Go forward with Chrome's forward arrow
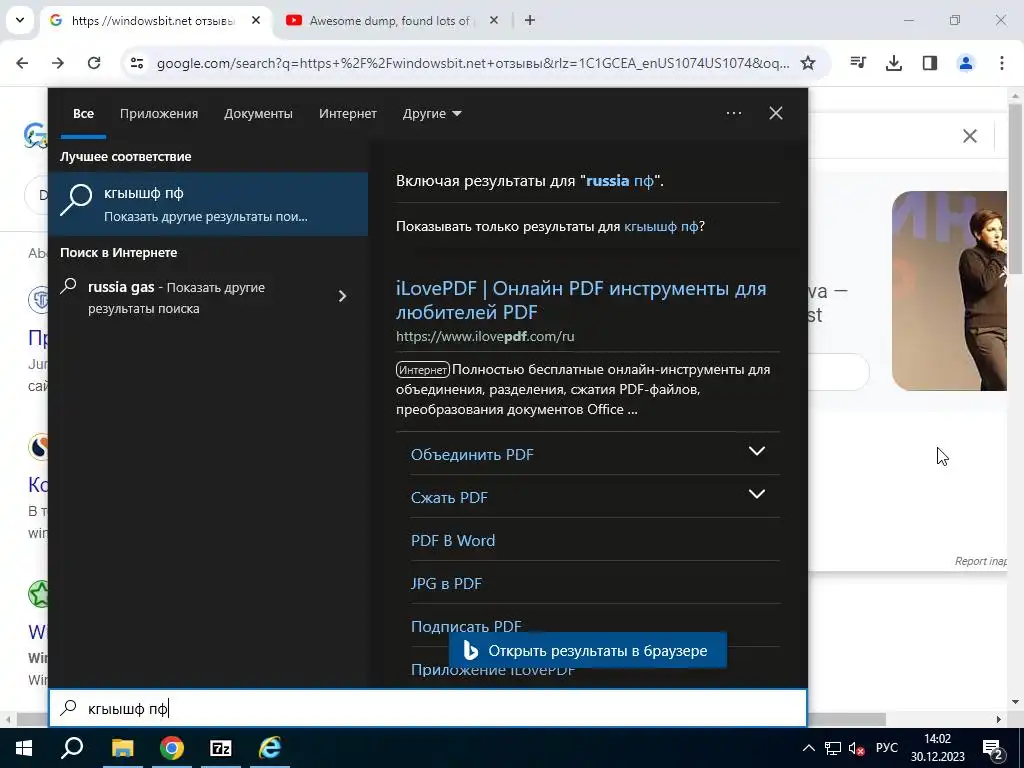 point(58,63)
